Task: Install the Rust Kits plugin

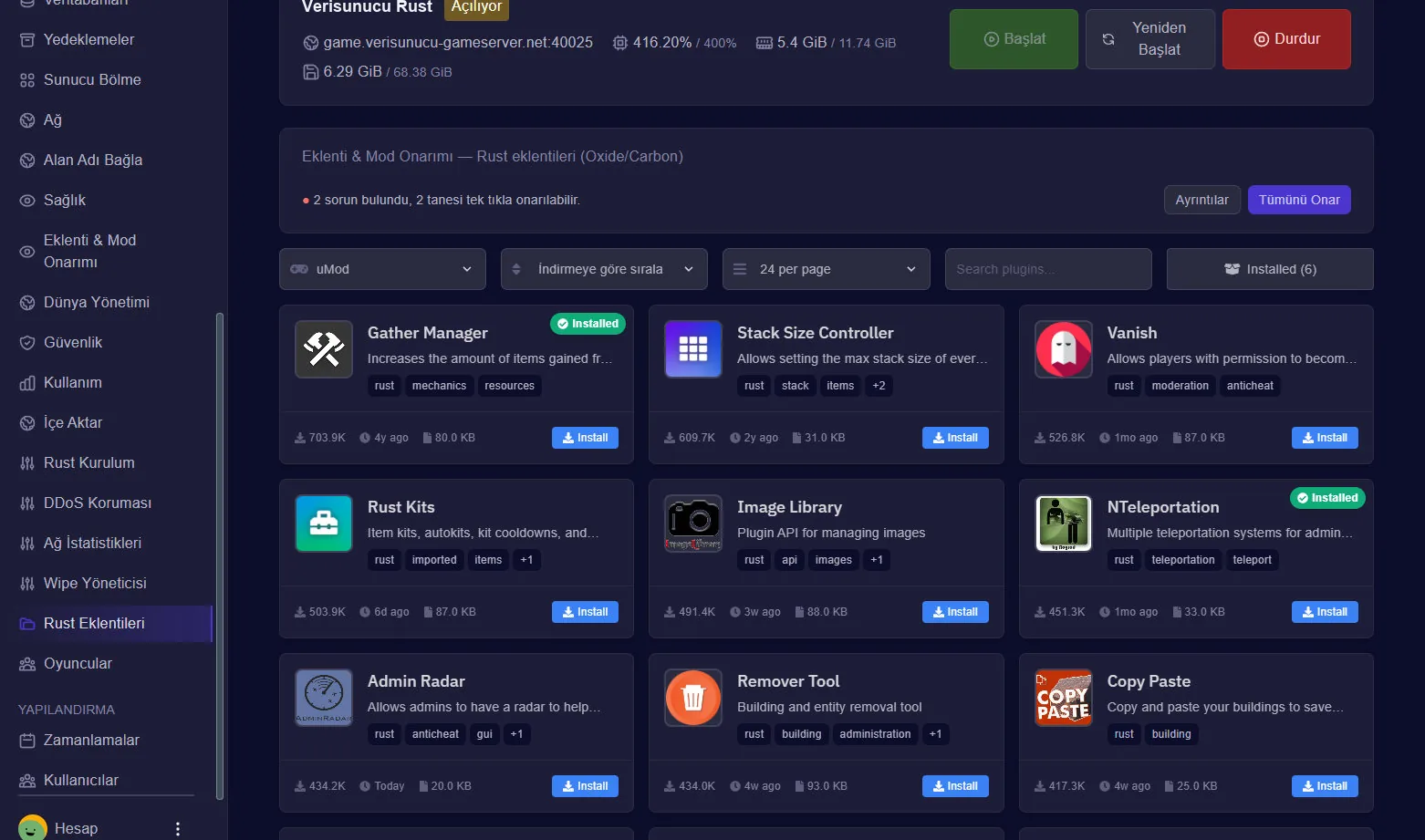Action: click(585, 612)
